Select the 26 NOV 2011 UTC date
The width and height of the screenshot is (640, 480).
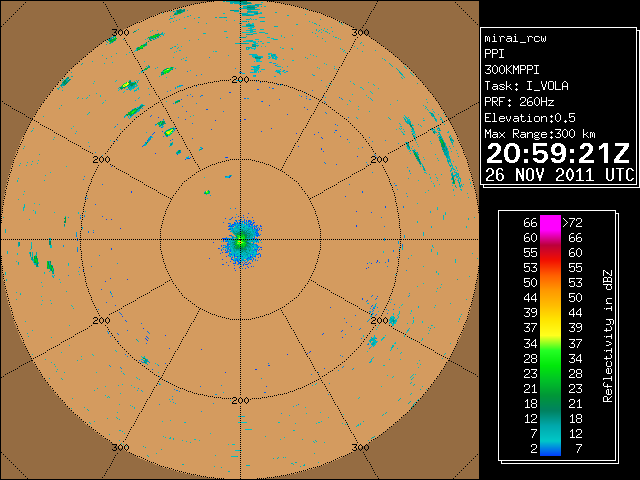click(x=560, y=175)
